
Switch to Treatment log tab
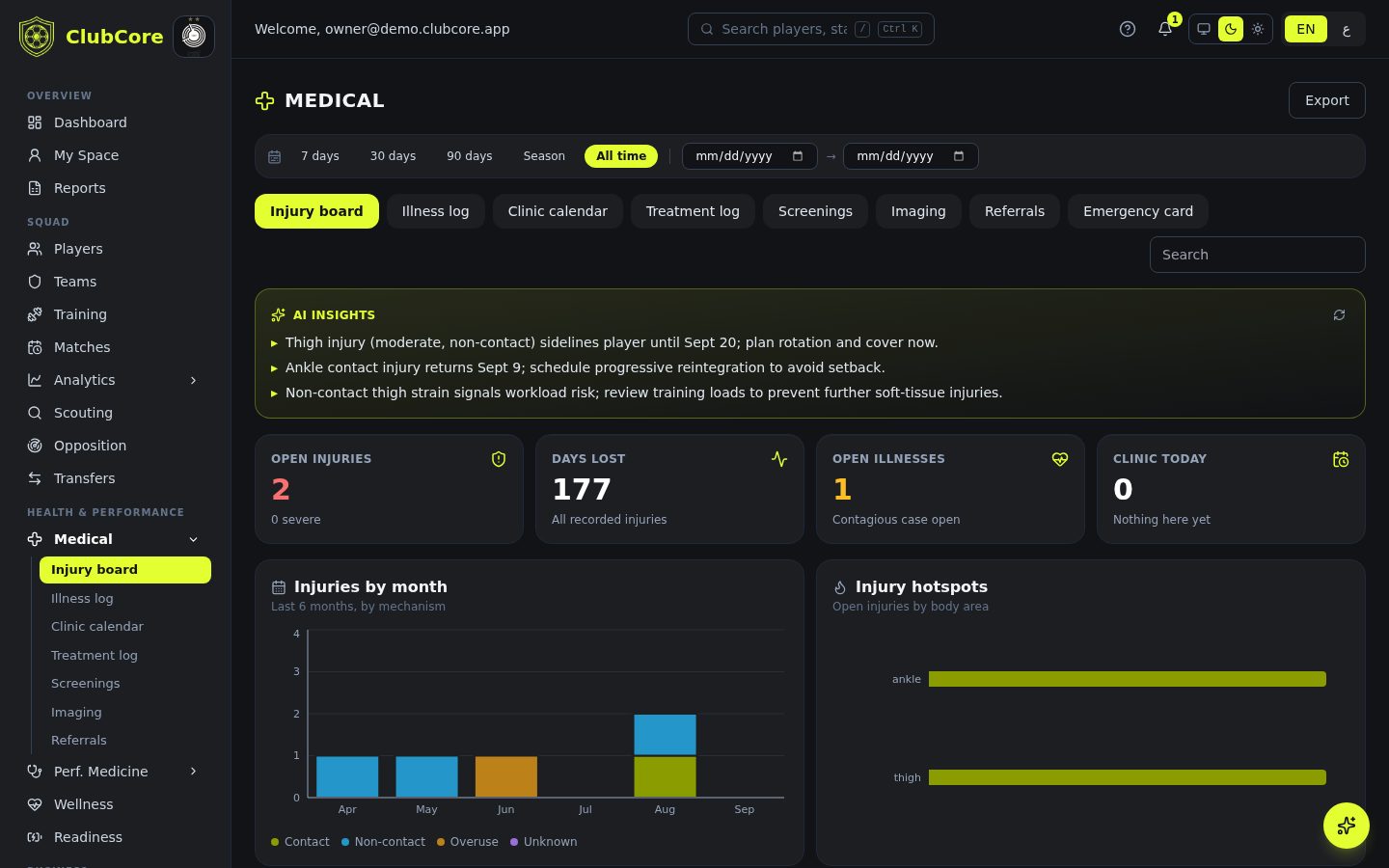[693, 211]
